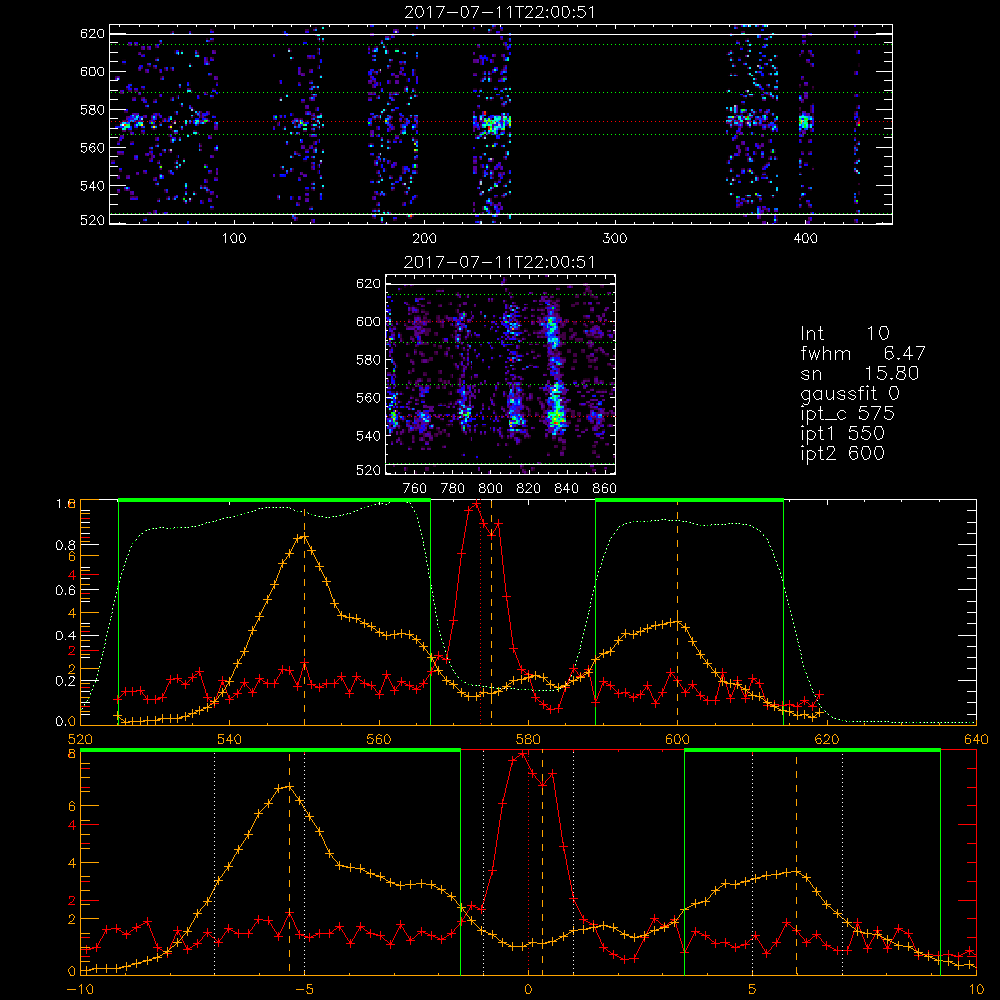The height and width of the screenshot is (1000, 1000).
Task: Click the orange curve peak near 550 in profile plot
Action: click(304, 537)
